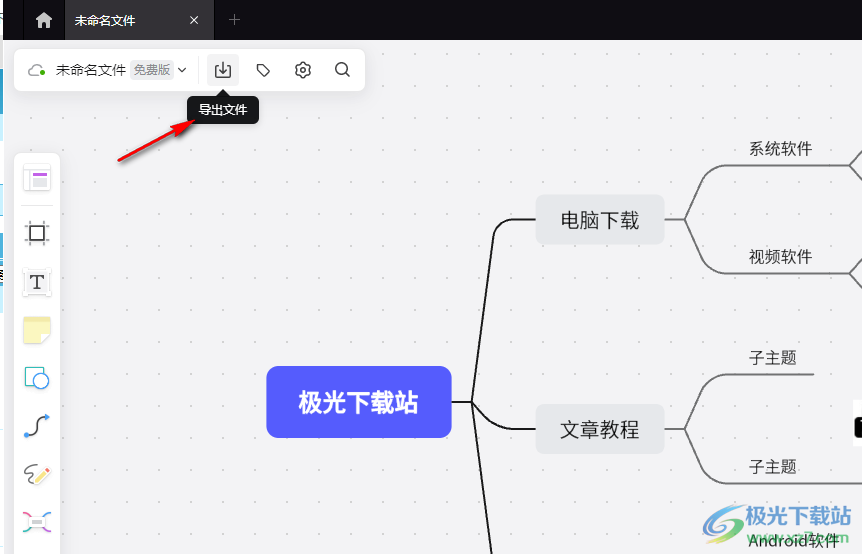
Task: Go to the home page icon
Action: click(x=43, y=20)
